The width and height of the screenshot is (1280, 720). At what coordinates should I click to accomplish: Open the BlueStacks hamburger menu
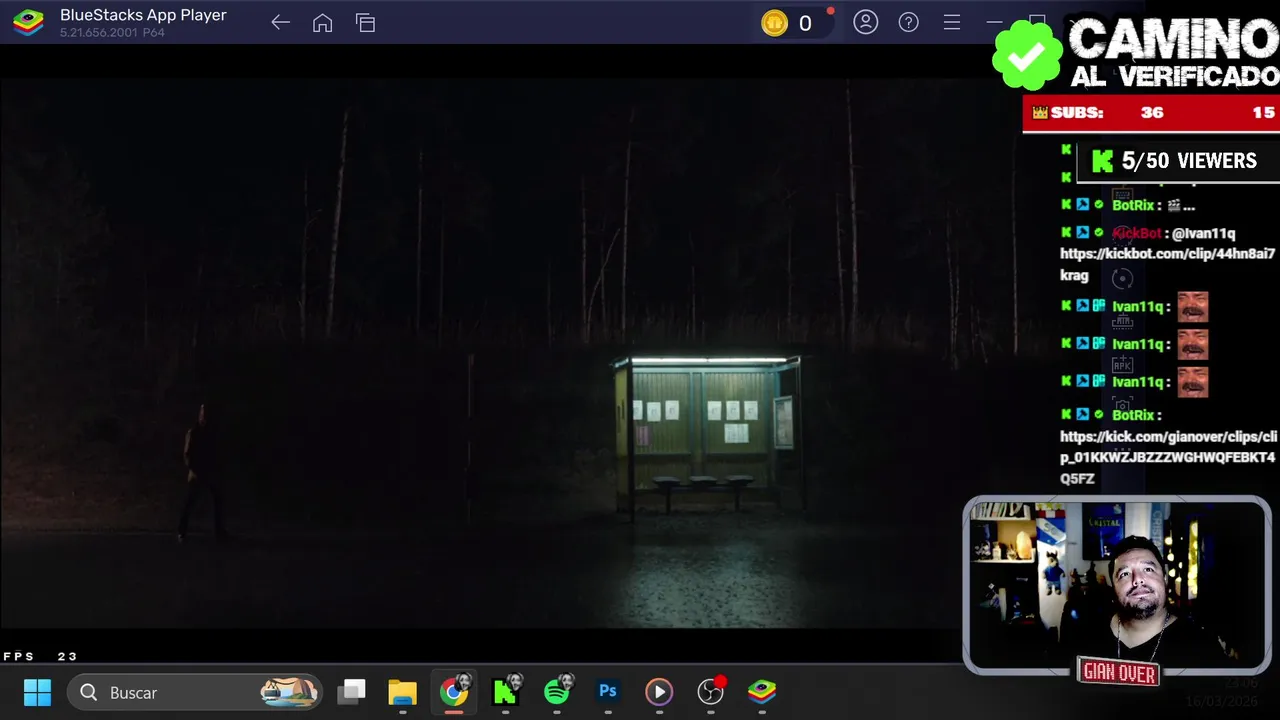(x=952, y=22)
